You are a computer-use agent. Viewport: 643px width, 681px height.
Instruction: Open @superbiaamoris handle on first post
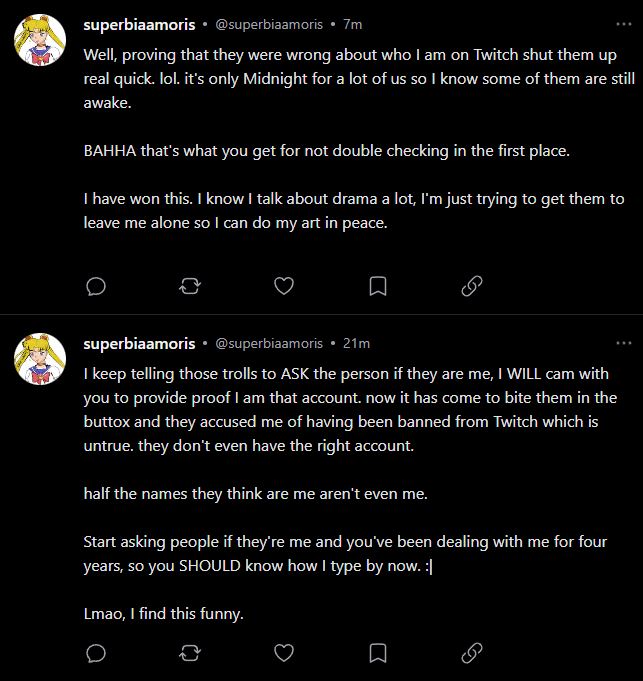point(269,25)
